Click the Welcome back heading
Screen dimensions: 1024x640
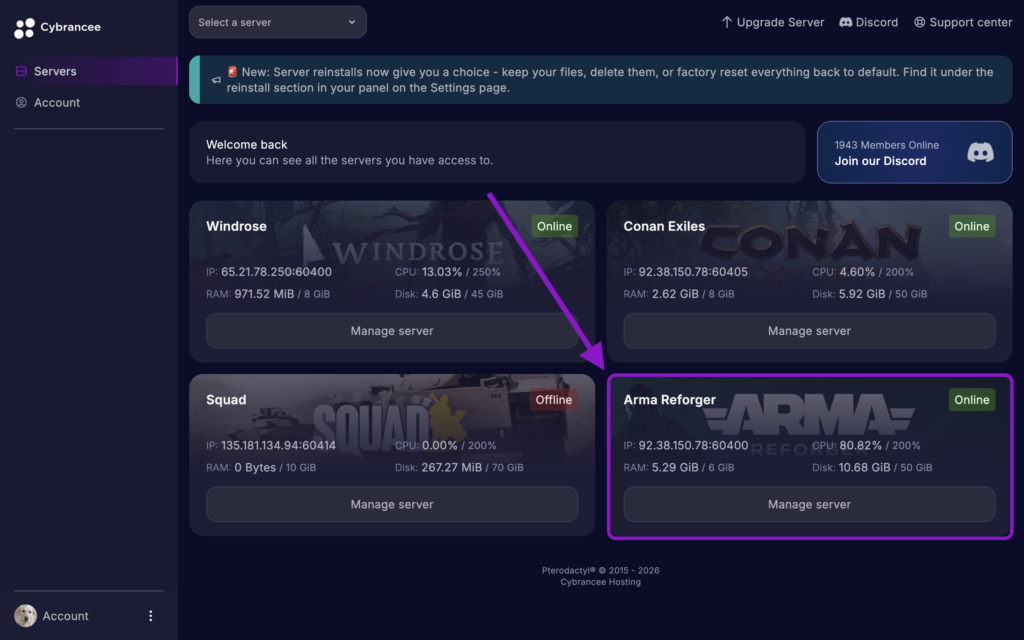(246, 144)
